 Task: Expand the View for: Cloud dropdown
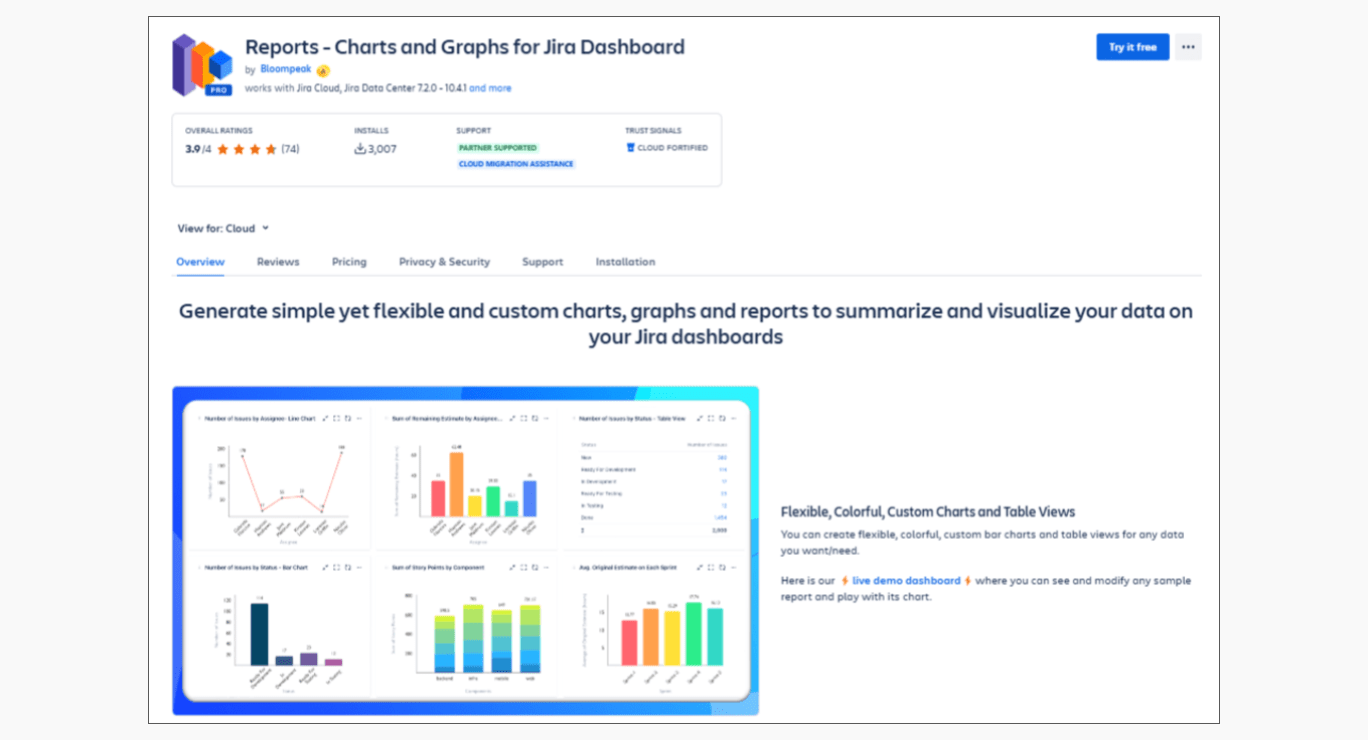(224, 228)
